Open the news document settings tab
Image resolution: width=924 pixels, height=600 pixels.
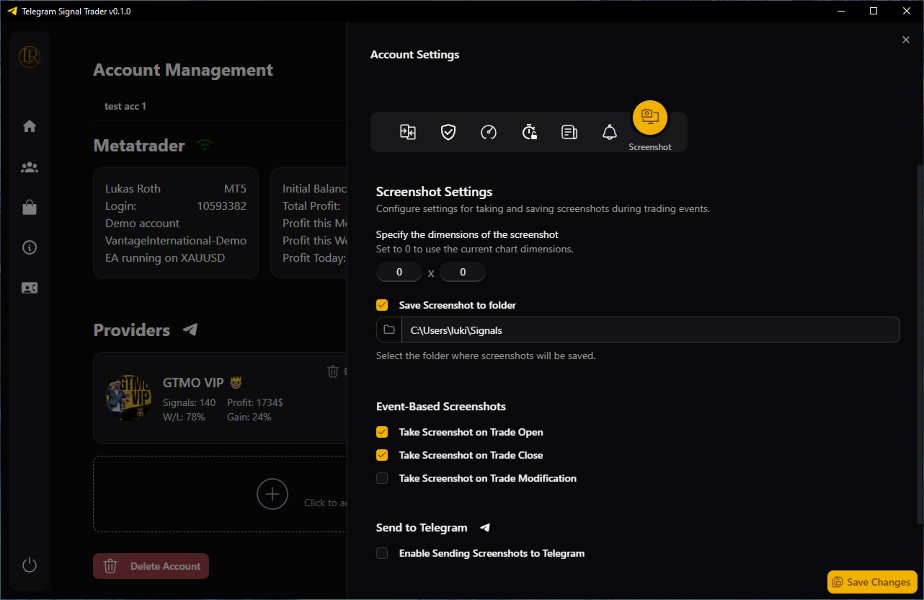[x=569, y=132]
